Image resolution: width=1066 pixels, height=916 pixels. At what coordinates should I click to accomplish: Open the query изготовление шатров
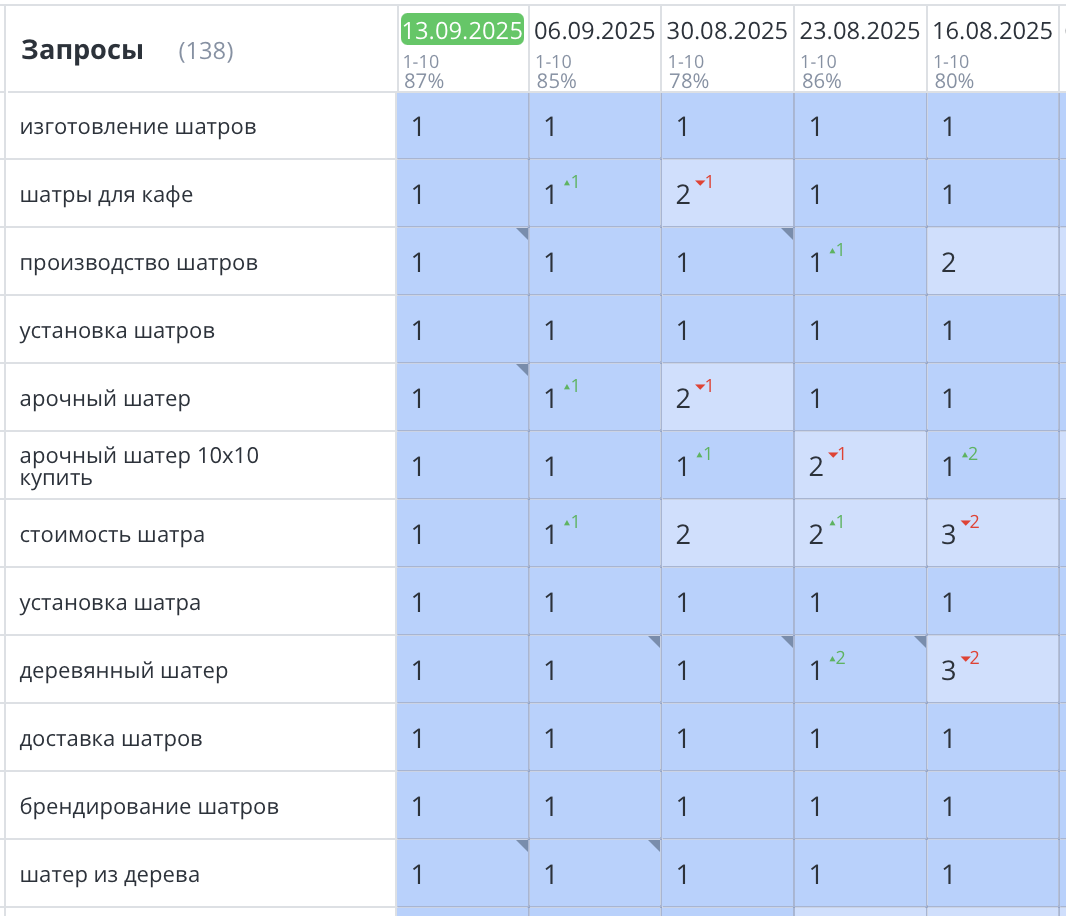(138, 127)
